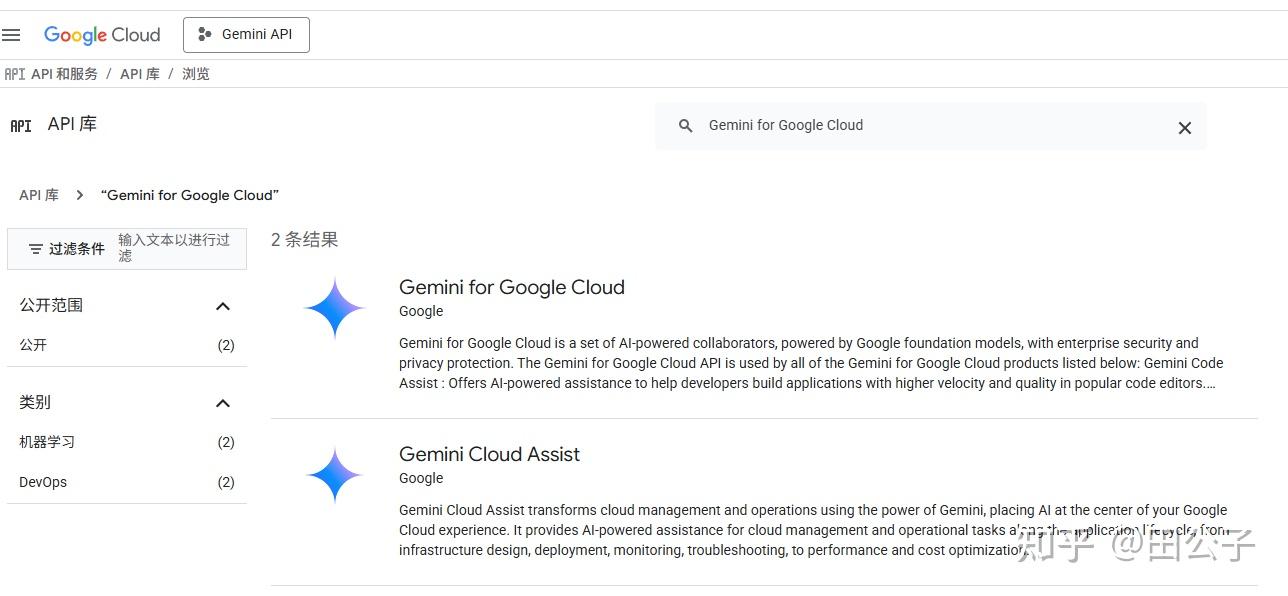The image size is (1288, 596).
Task: Collapse the 类别 filter section
Action: (x=223, y=403)
